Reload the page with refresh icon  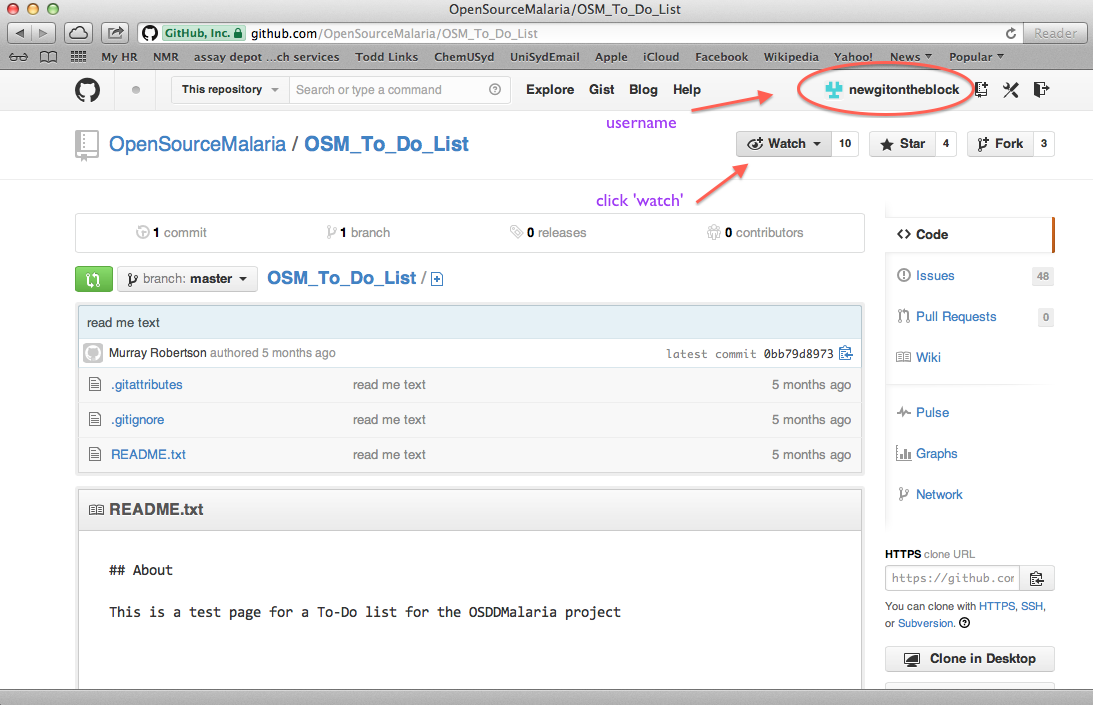[x=1011, y=33]
